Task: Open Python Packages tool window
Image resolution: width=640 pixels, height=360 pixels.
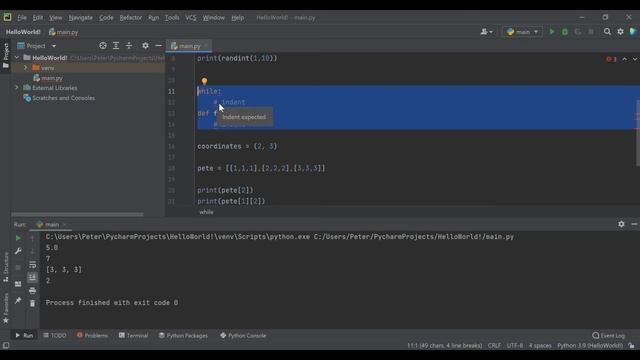Action: point(183,336)
